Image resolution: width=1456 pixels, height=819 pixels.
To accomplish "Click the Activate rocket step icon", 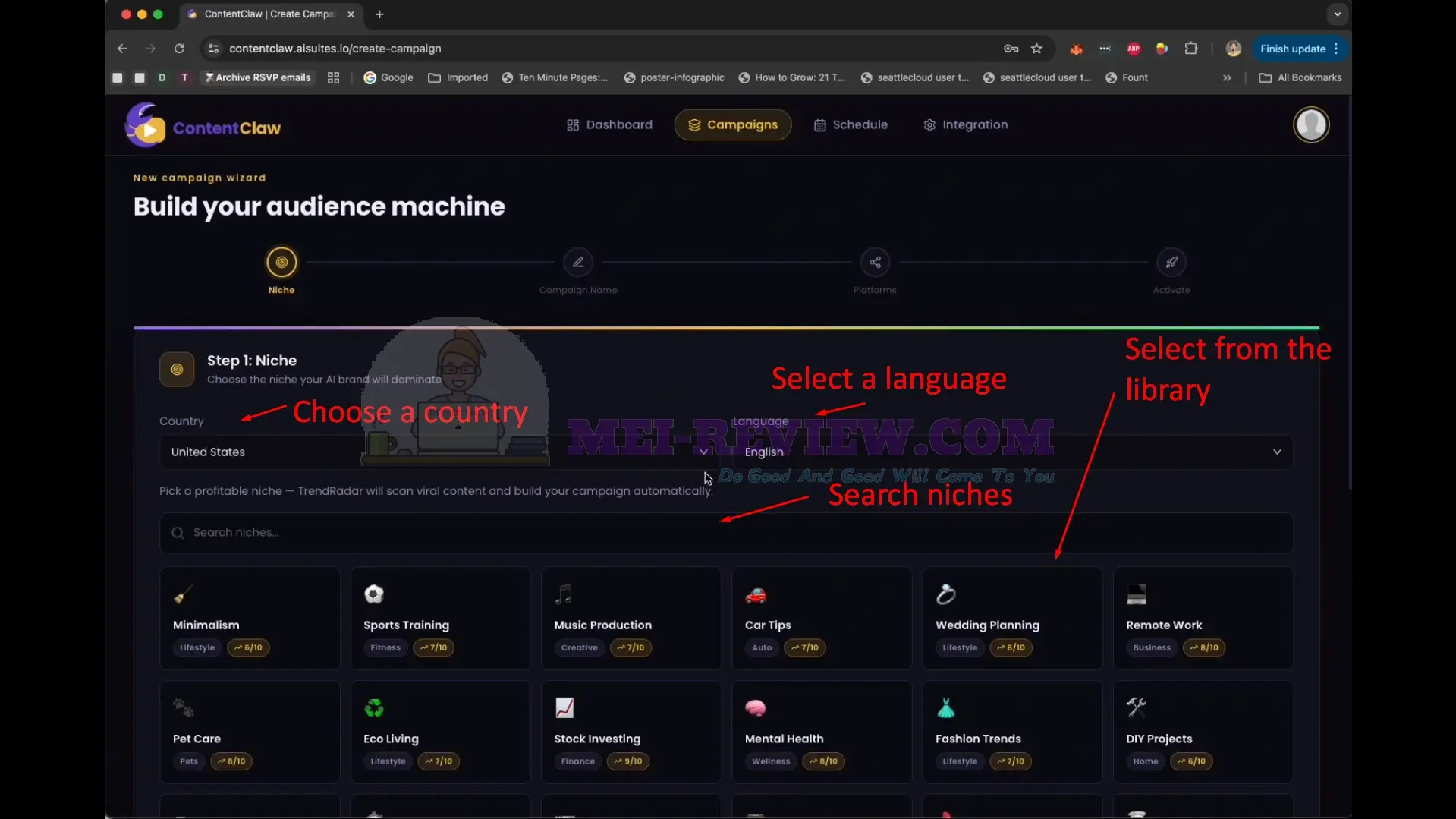I will (x=1171, y=262).
